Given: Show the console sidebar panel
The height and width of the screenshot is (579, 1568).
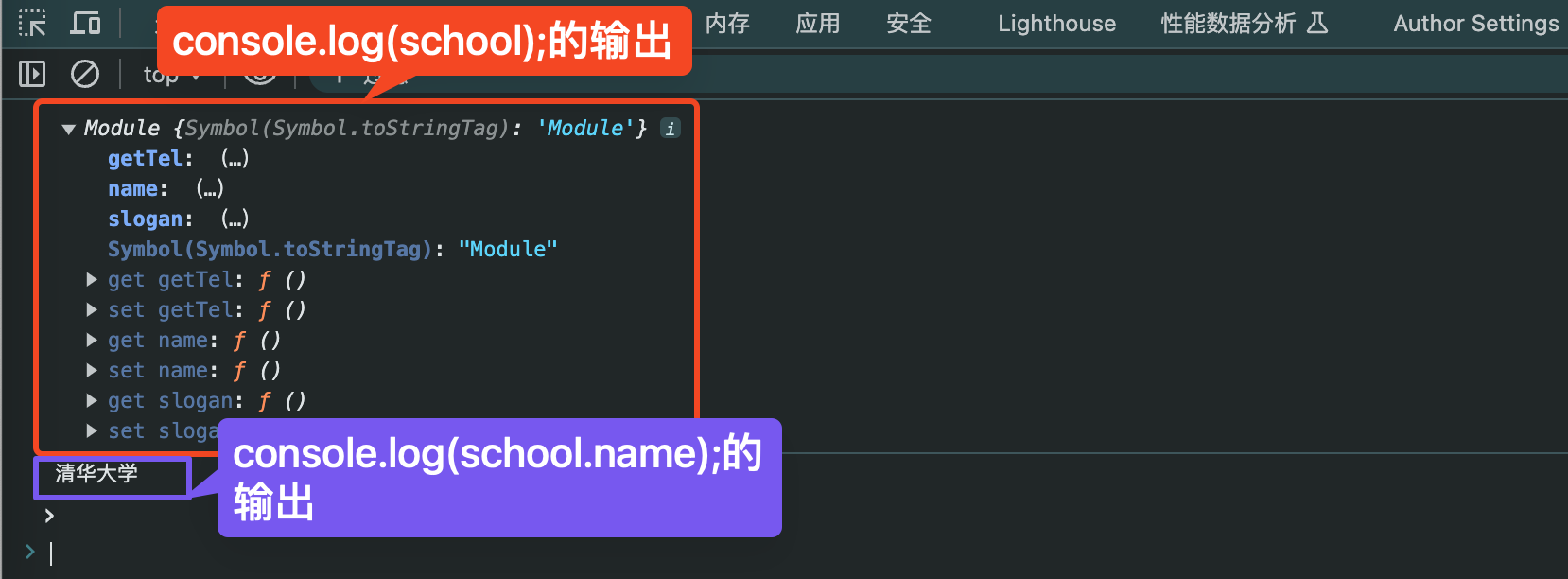Looking at the screenshot, I should click(x=32, y=74).
